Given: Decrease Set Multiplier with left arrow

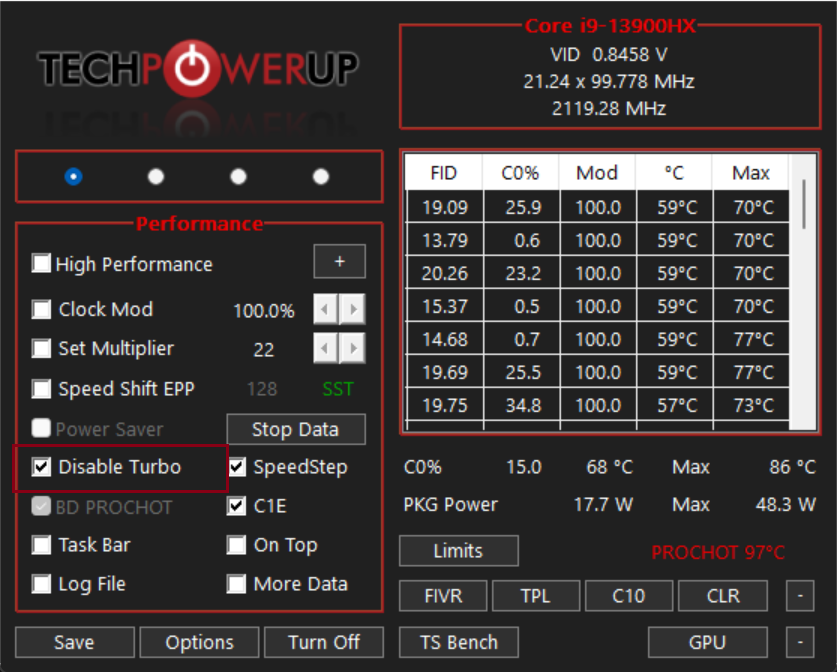Looking at the screenshot, I should click(325, 349).
